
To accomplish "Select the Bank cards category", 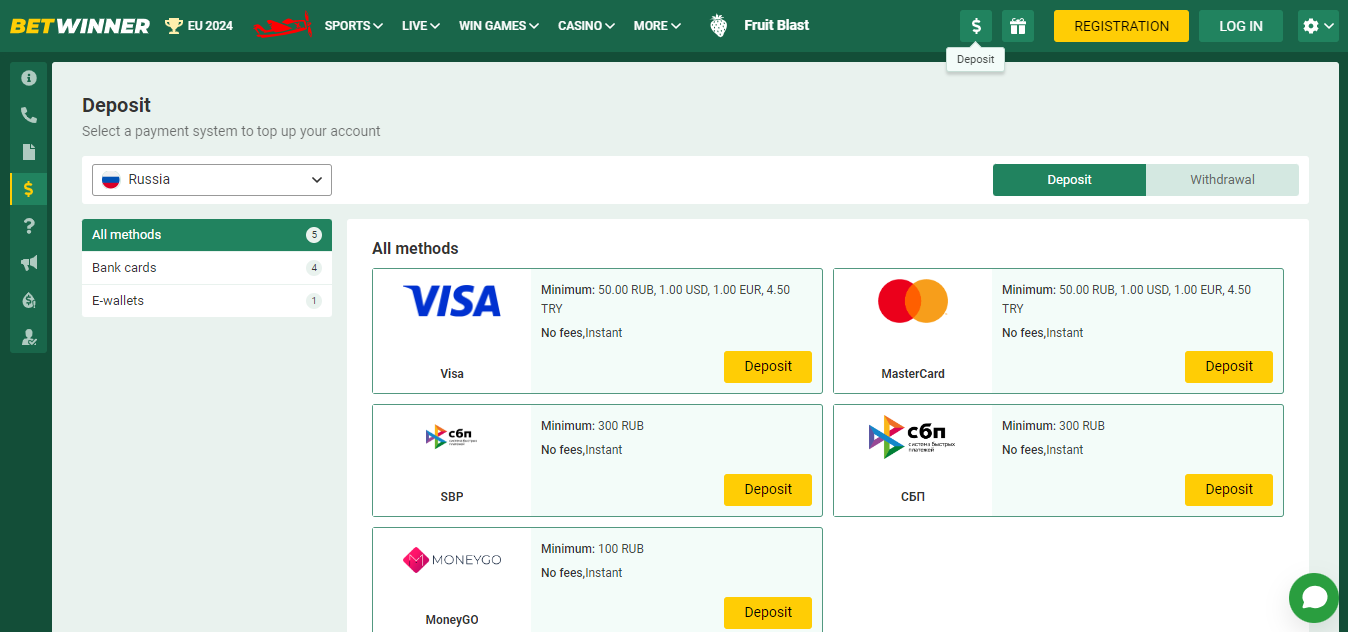I will click(x=206, y=268).
